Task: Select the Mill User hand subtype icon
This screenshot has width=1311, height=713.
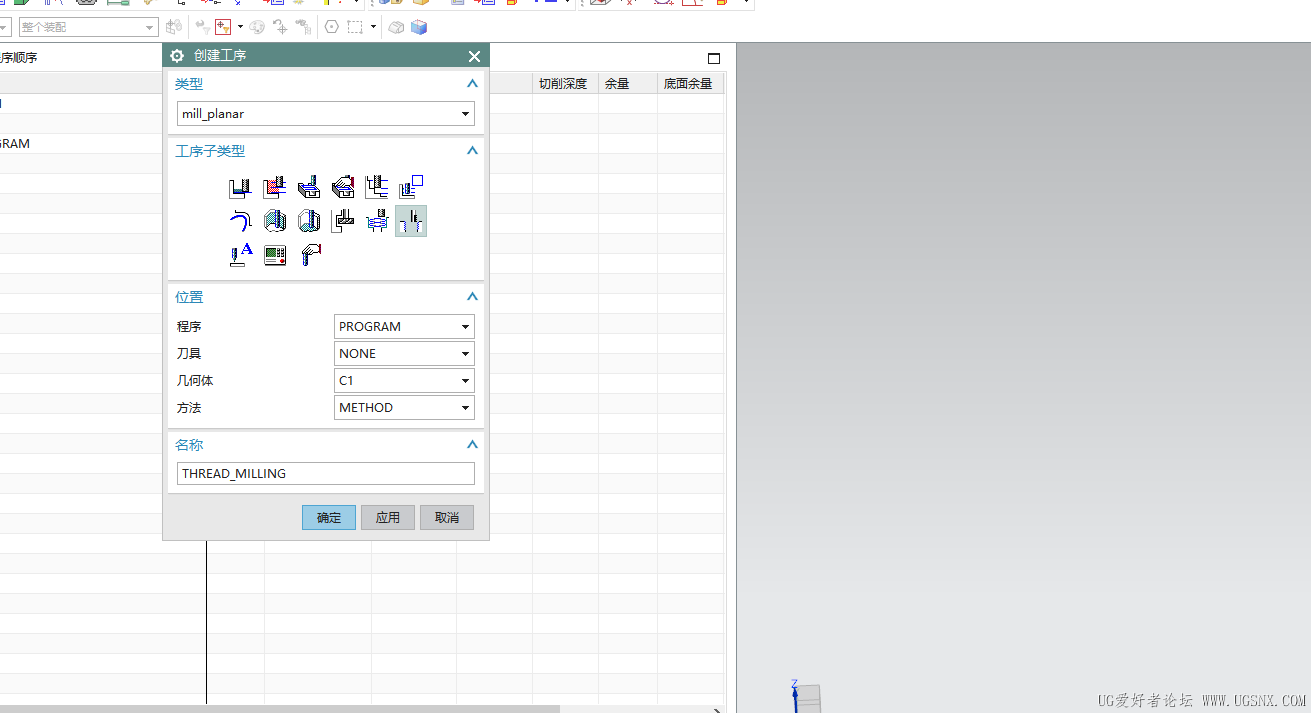Action: click(309, 255)
